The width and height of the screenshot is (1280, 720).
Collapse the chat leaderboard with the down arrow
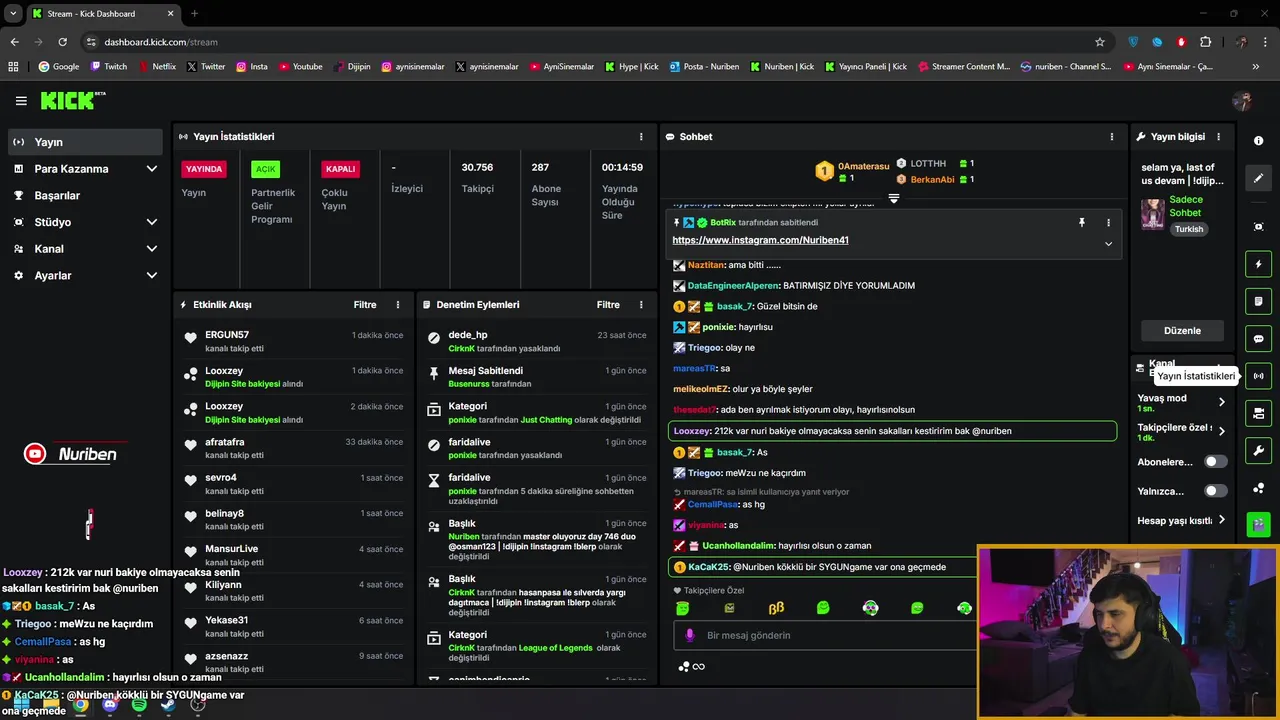pyautogui.click(x=894, y=198)
